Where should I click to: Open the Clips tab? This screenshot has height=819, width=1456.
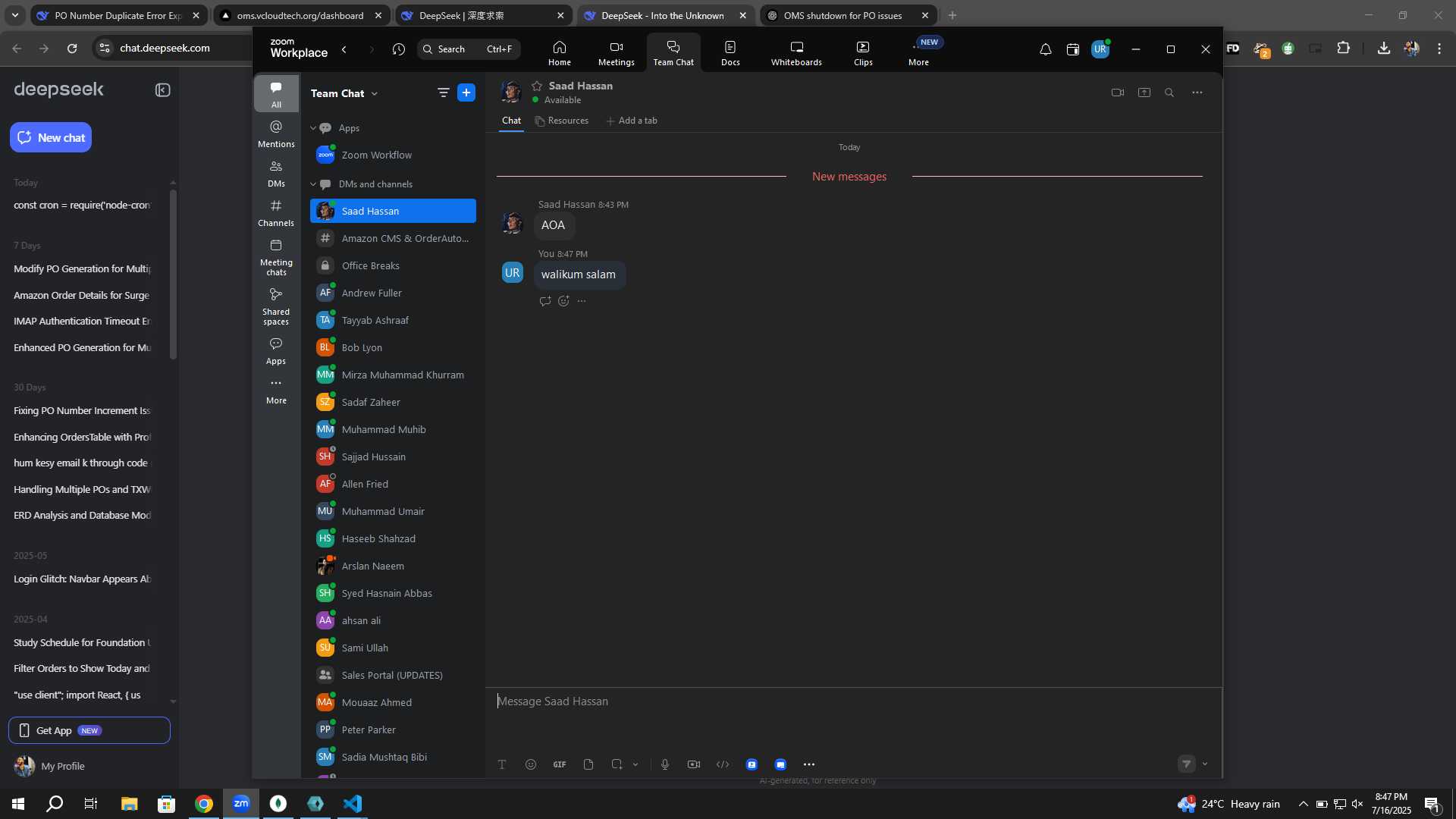[863, 53]
